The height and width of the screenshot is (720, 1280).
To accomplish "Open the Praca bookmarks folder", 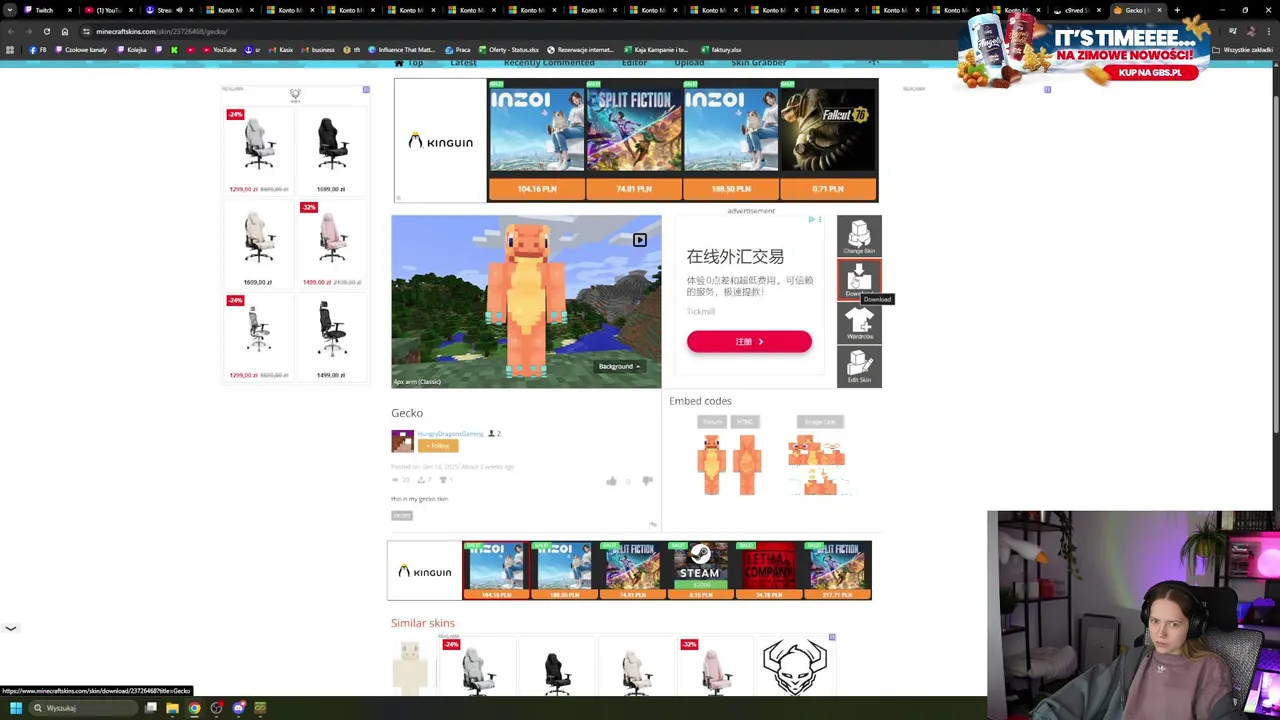I will [x=458, y=49].
